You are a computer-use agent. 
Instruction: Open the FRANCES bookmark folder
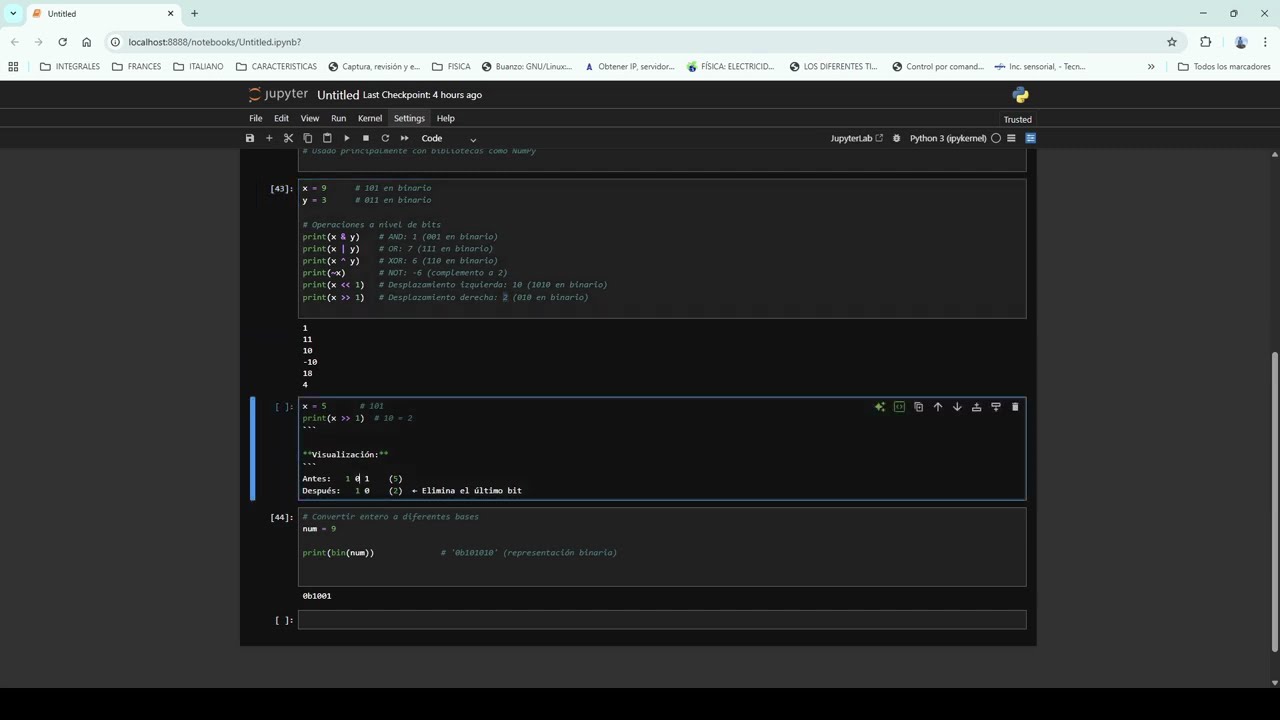tap(136, 67)
